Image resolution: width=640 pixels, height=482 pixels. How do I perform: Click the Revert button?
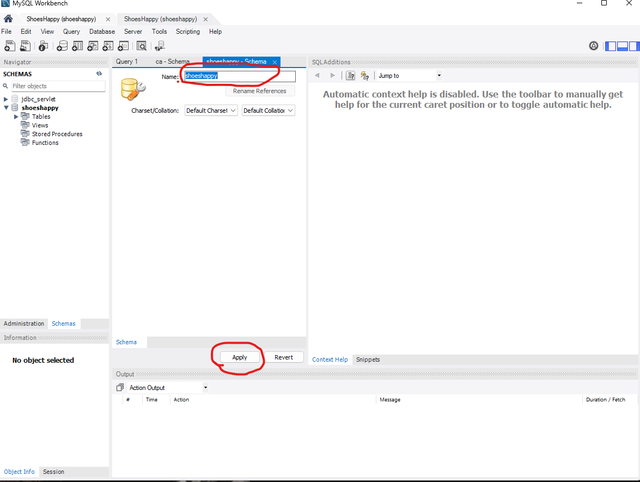pos(284,358)
